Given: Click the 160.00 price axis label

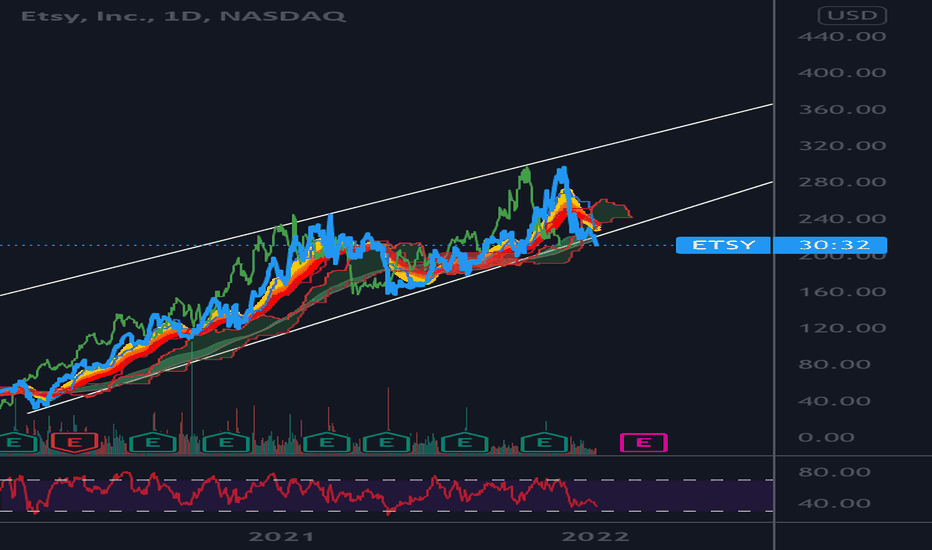Looking at the screenshot, I should click(842, 292).
